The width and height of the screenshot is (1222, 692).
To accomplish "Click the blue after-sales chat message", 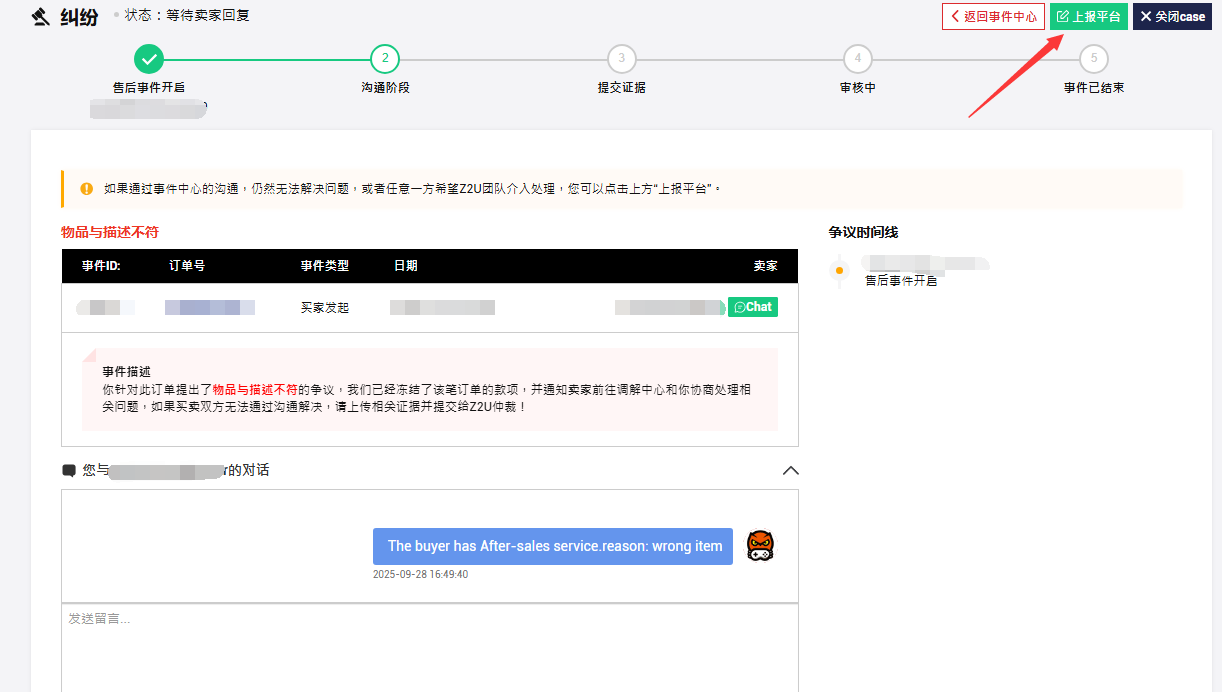I will coord(554,546).
